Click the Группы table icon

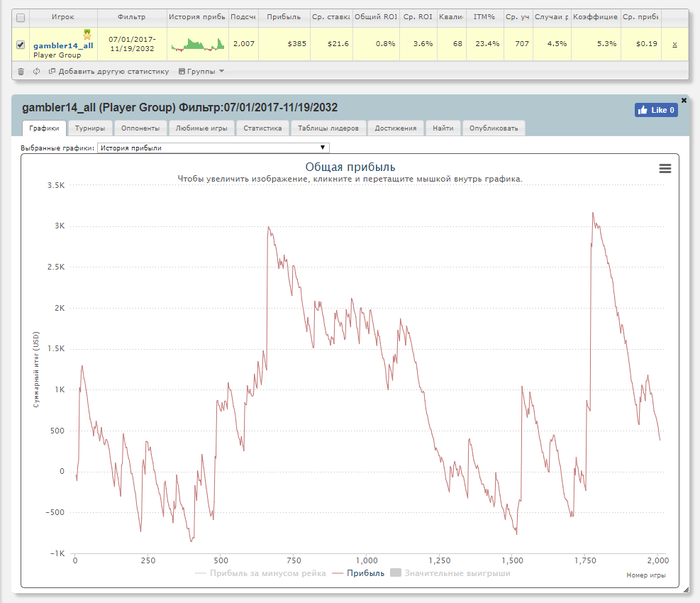182,71
